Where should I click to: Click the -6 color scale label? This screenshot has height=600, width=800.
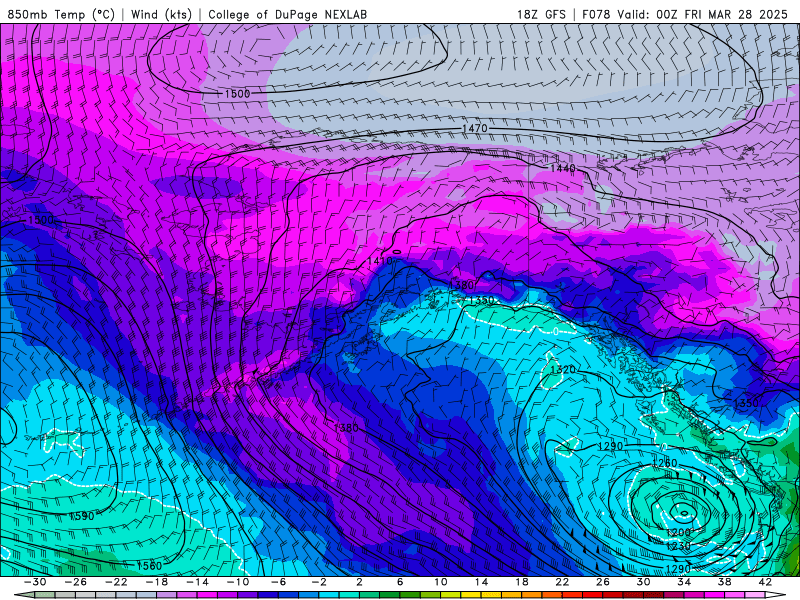pos(279,582)
